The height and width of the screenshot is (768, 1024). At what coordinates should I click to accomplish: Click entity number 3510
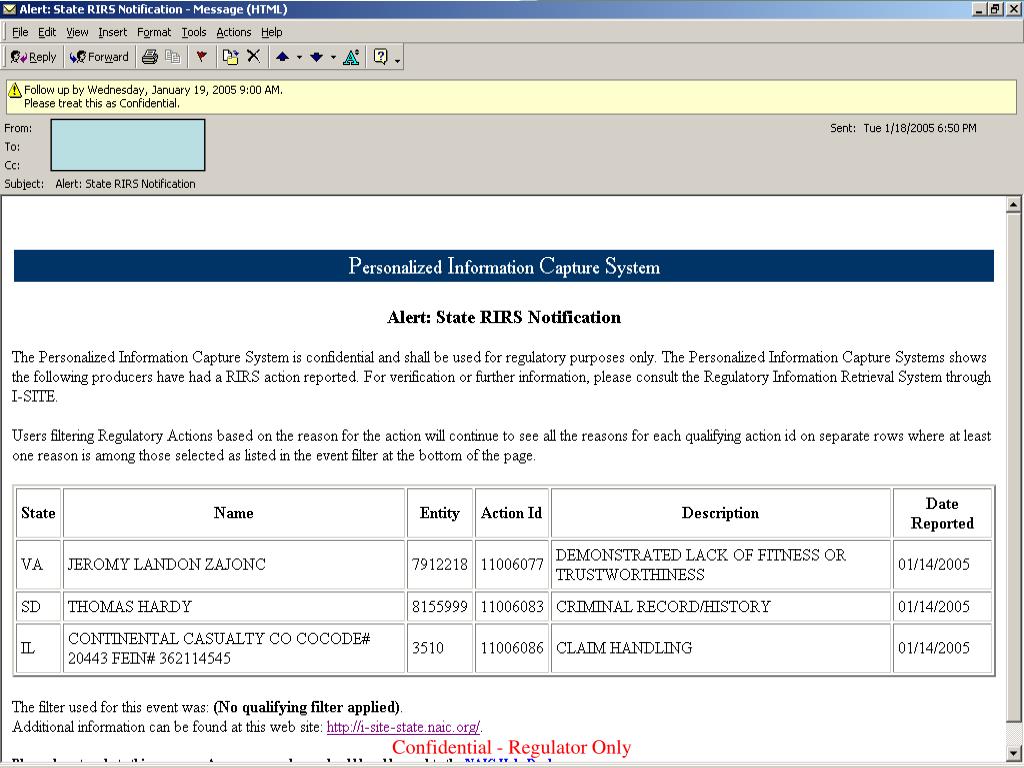pyautogui.click(x=428, y=648)
